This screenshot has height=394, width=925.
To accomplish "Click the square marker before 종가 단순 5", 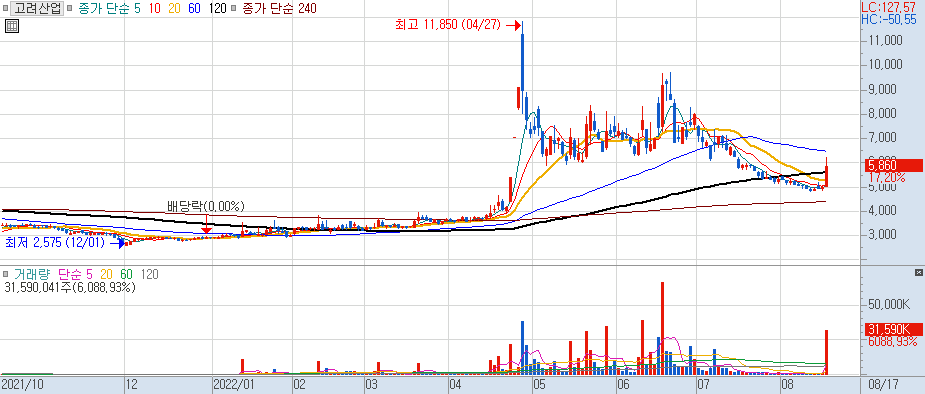I will [69, 9].
